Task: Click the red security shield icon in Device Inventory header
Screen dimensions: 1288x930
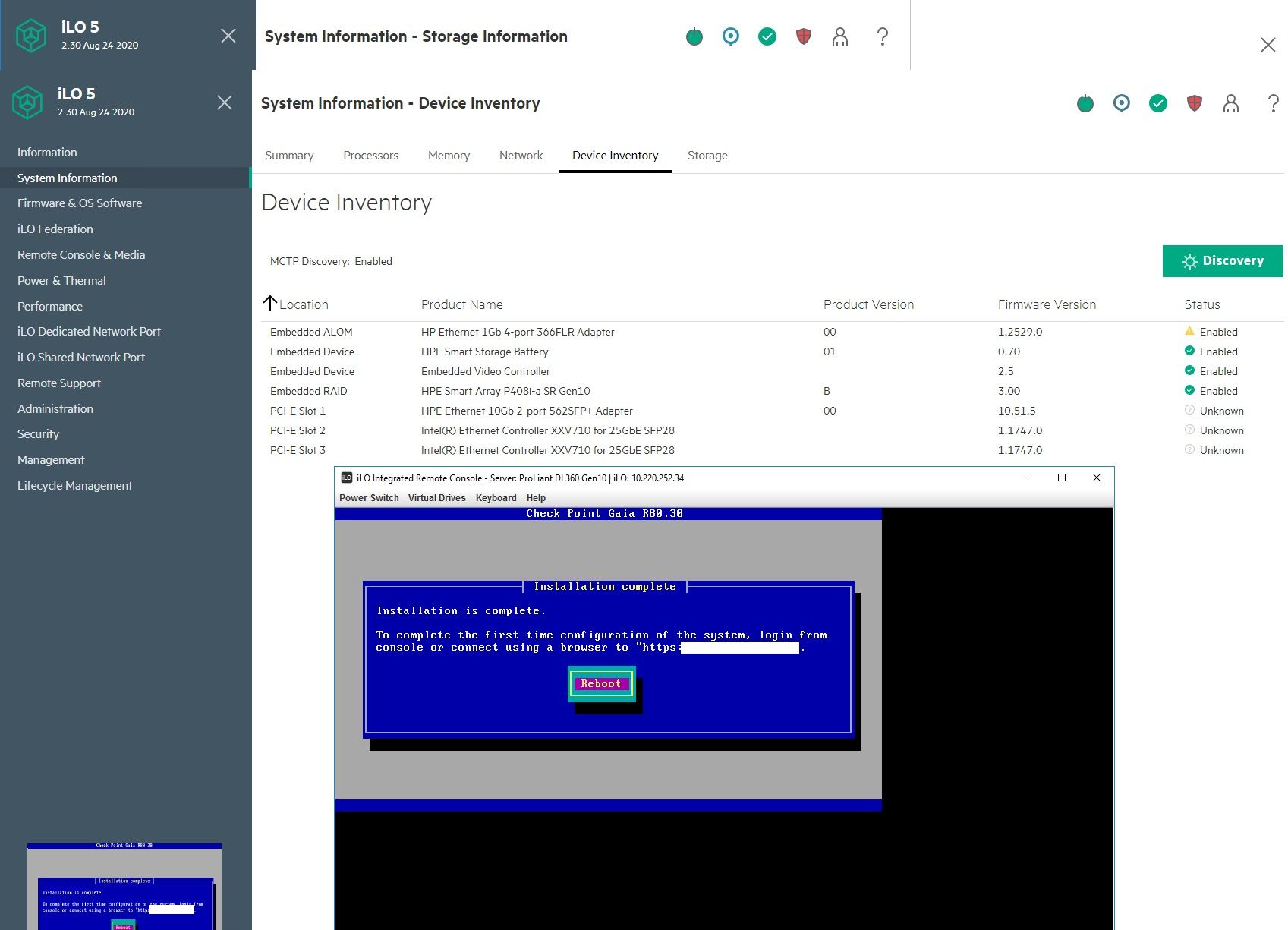Action: coord(1195,103)
